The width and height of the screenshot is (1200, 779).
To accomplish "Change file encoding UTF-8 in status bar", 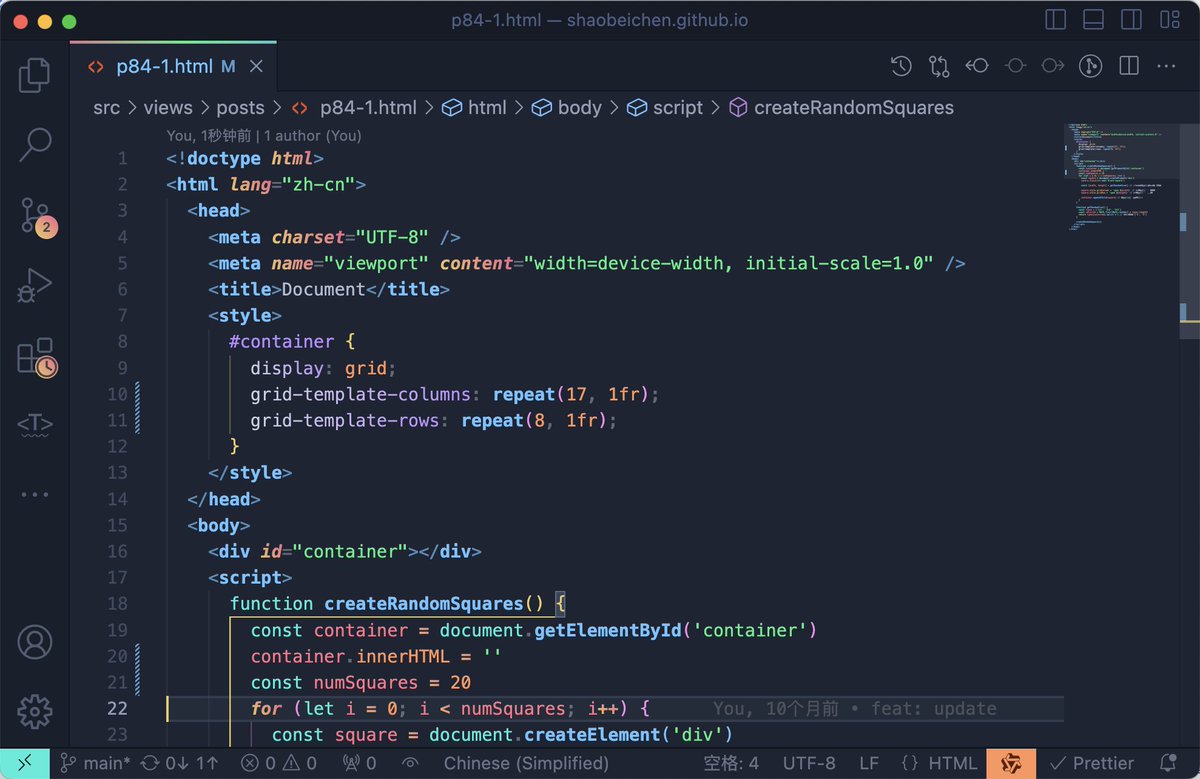I will tap(809, 763).
